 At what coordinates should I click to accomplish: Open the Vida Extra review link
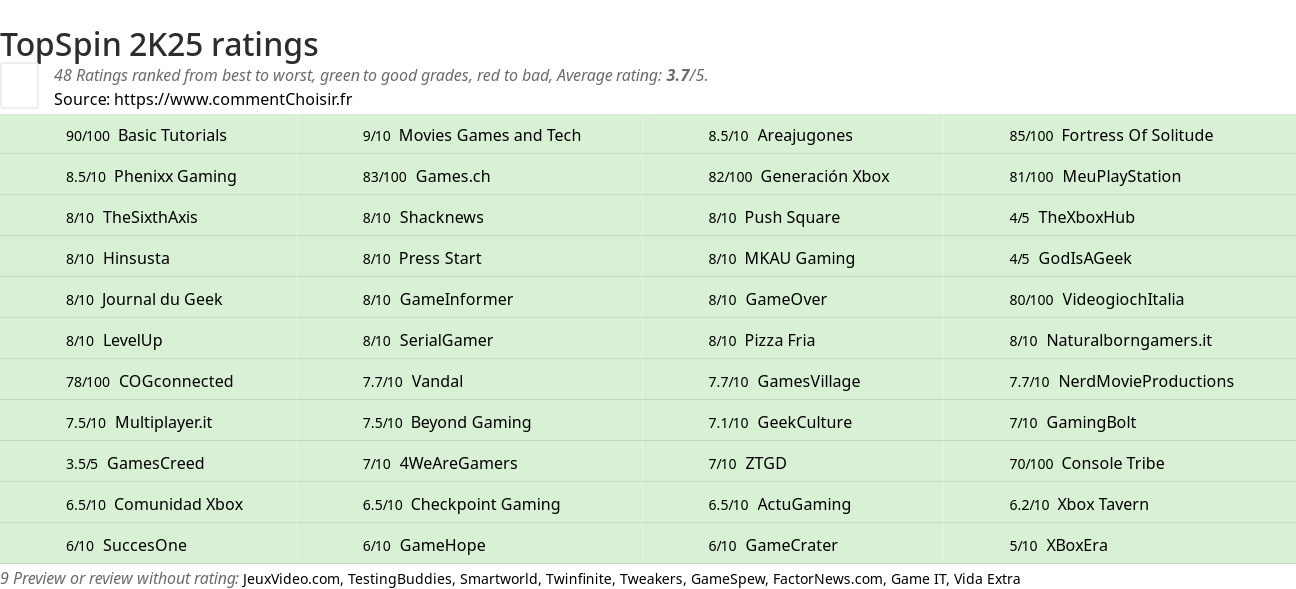(x=987, y=579)
